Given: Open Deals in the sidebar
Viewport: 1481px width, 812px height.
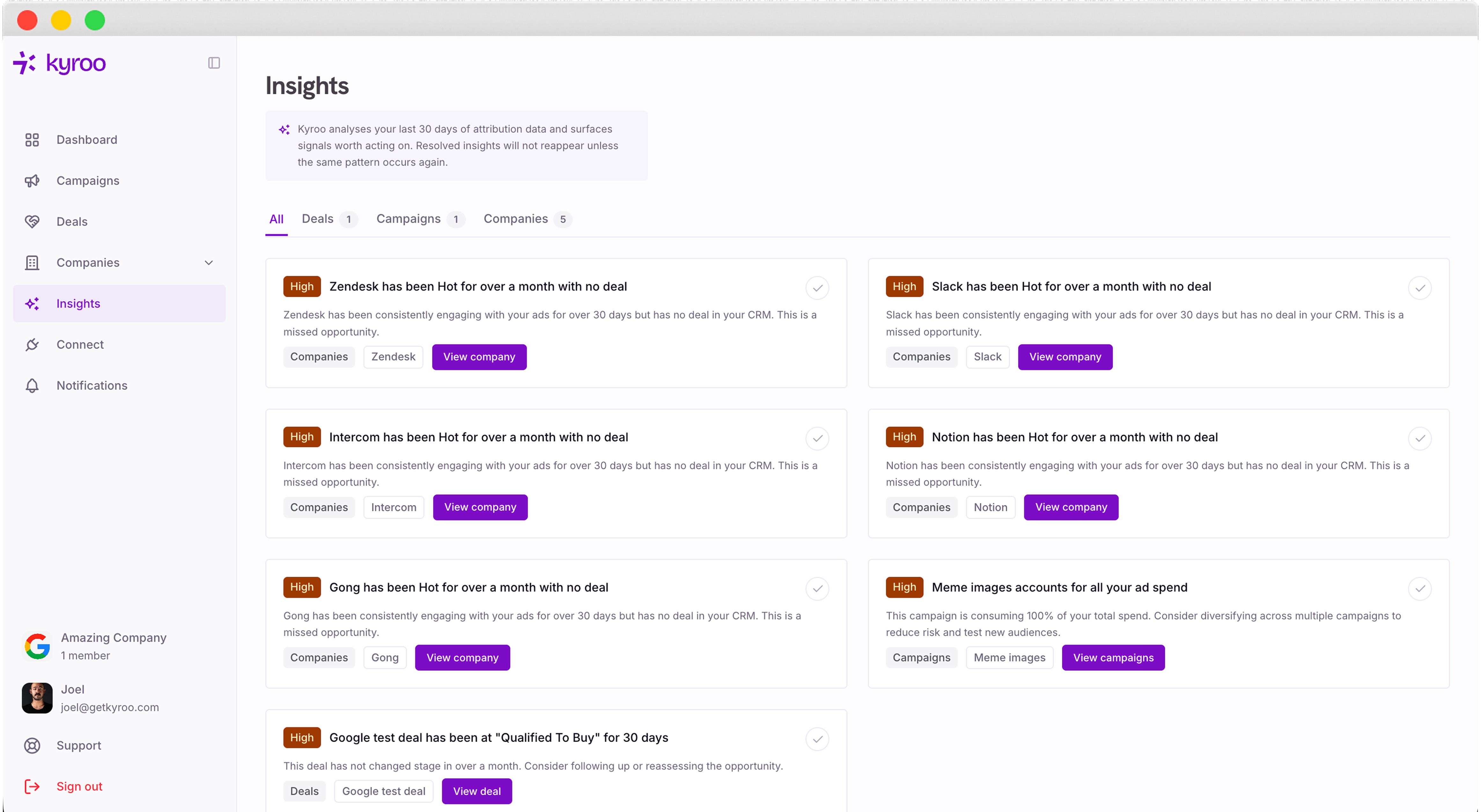Looking at the screenshot, I should pos(120,221).
